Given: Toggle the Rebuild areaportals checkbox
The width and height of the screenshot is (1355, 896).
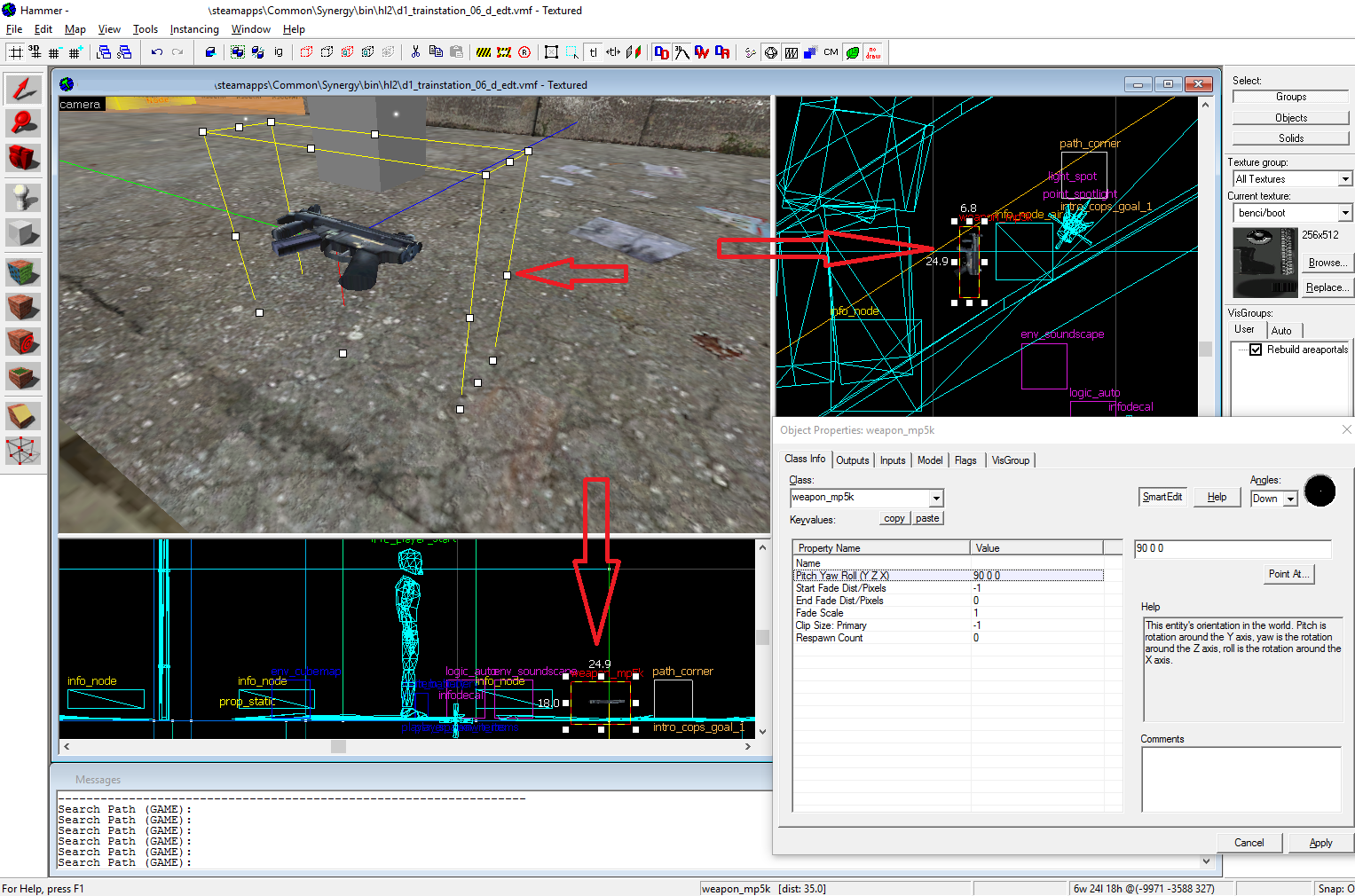Looking at the screenshot, I should [1256, 350].
